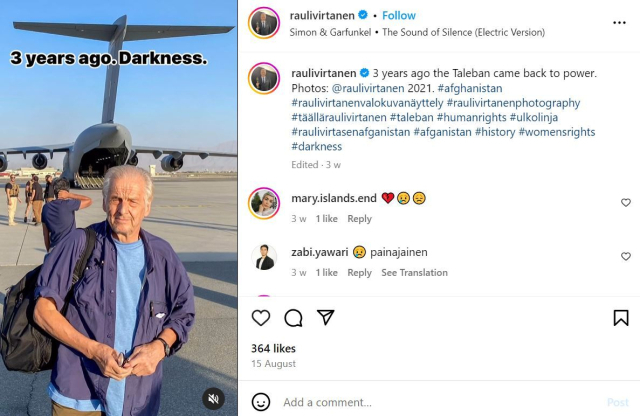Like the post with heart icon
This screenshot has height=416, width=640.
[x=261, y=318]
